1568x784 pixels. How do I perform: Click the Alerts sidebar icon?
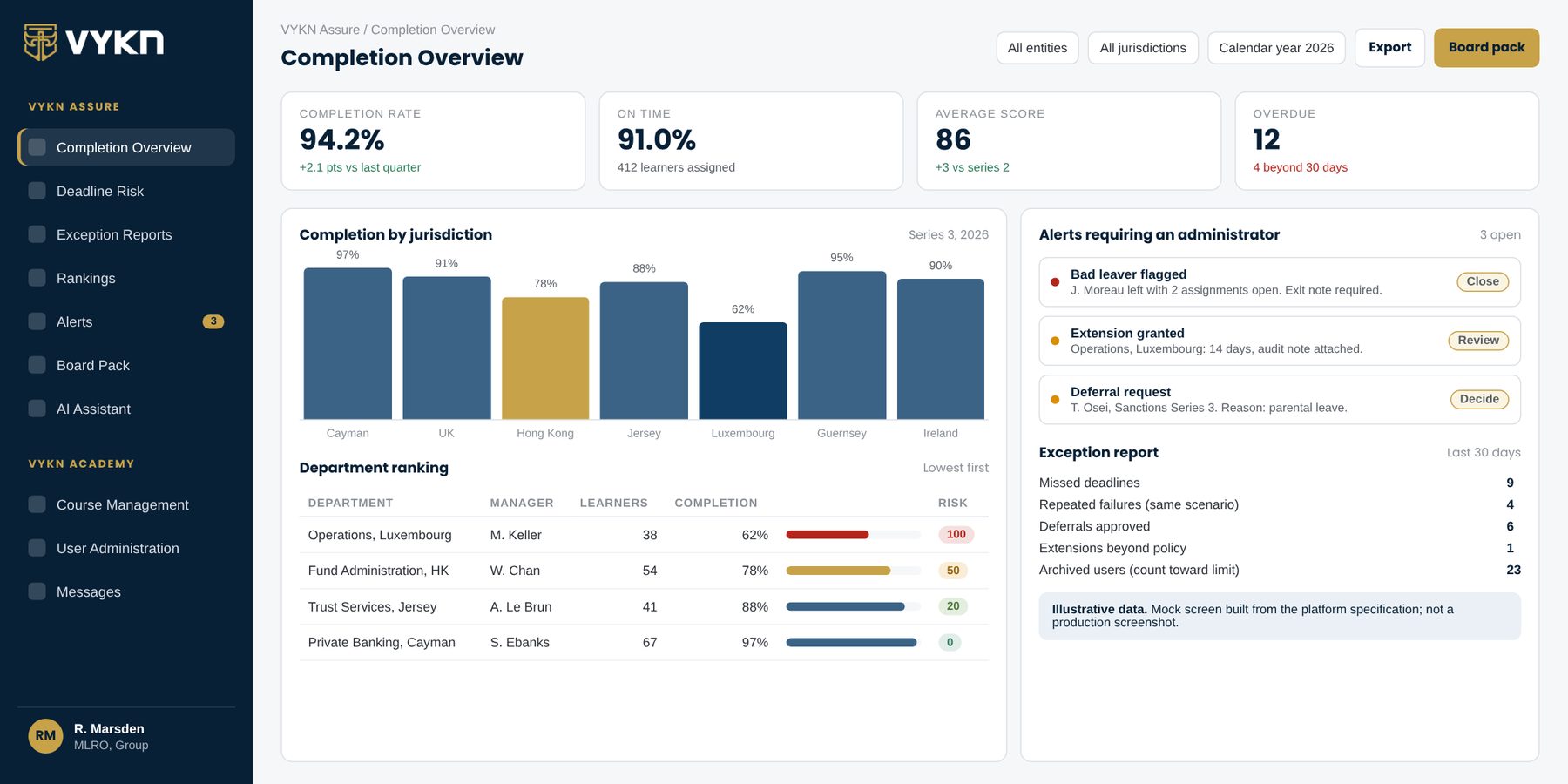pos(37,321)
